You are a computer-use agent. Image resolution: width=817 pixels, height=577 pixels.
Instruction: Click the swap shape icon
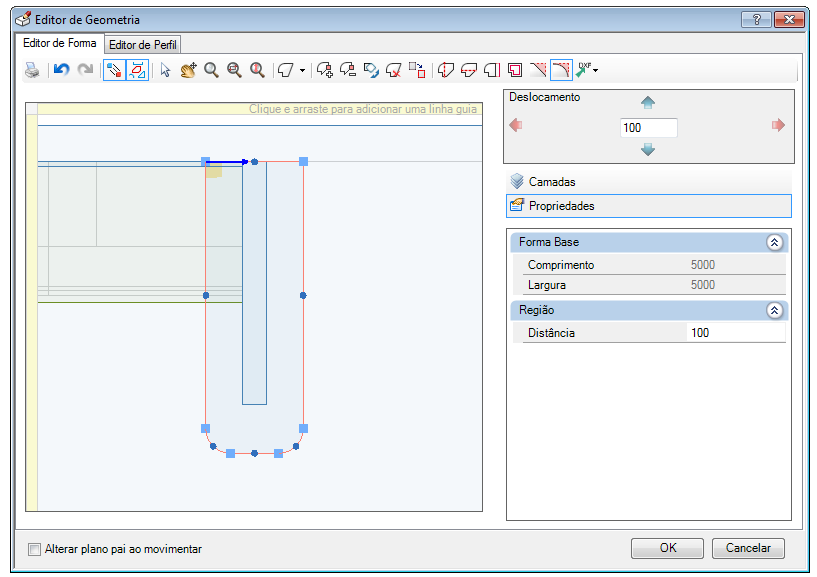(371, 70)
